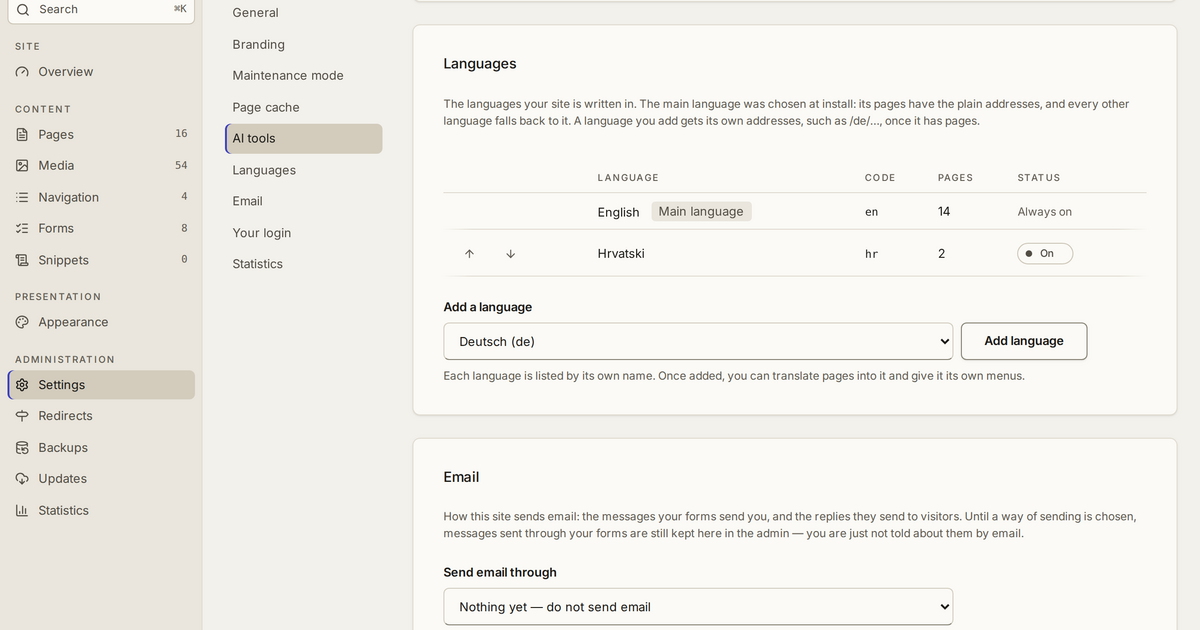Open Page cache settings
This screenshot has width=1200, height=630.
point(304,107)
